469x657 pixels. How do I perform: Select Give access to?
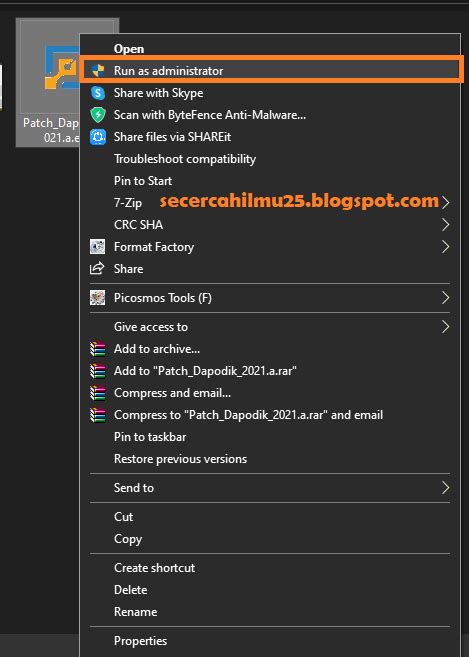tap(271, 327)
